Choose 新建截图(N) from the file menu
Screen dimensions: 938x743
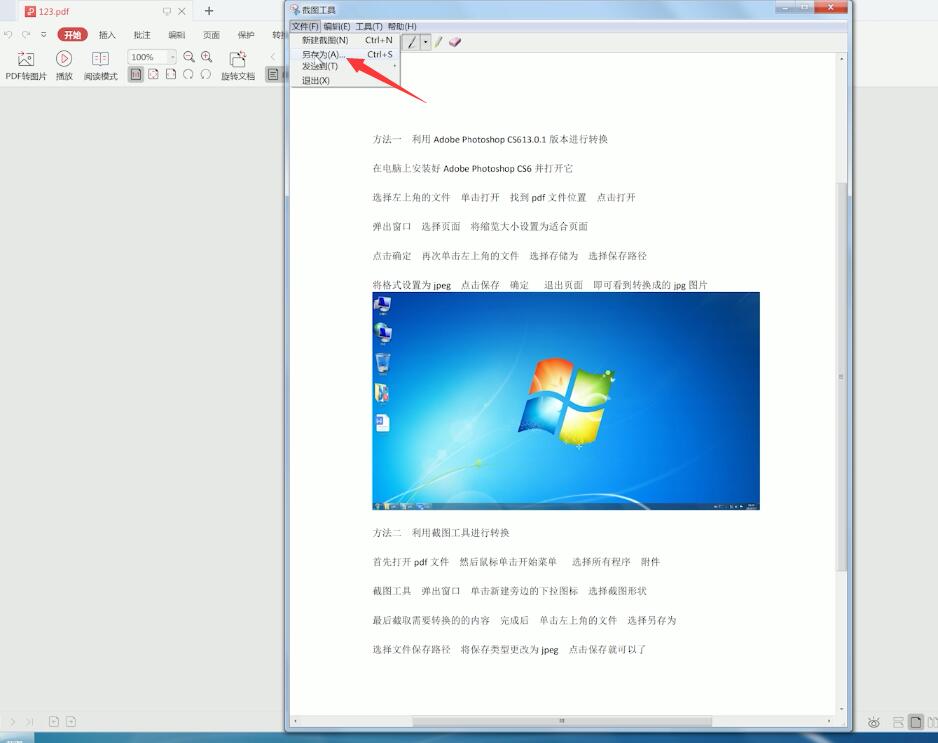click(x=346, y=40)
